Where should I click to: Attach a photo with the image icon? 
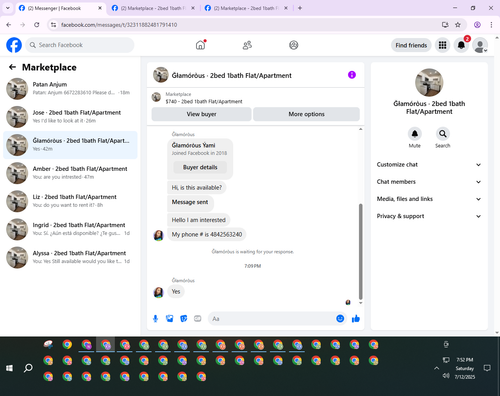(x=170, y=319)
